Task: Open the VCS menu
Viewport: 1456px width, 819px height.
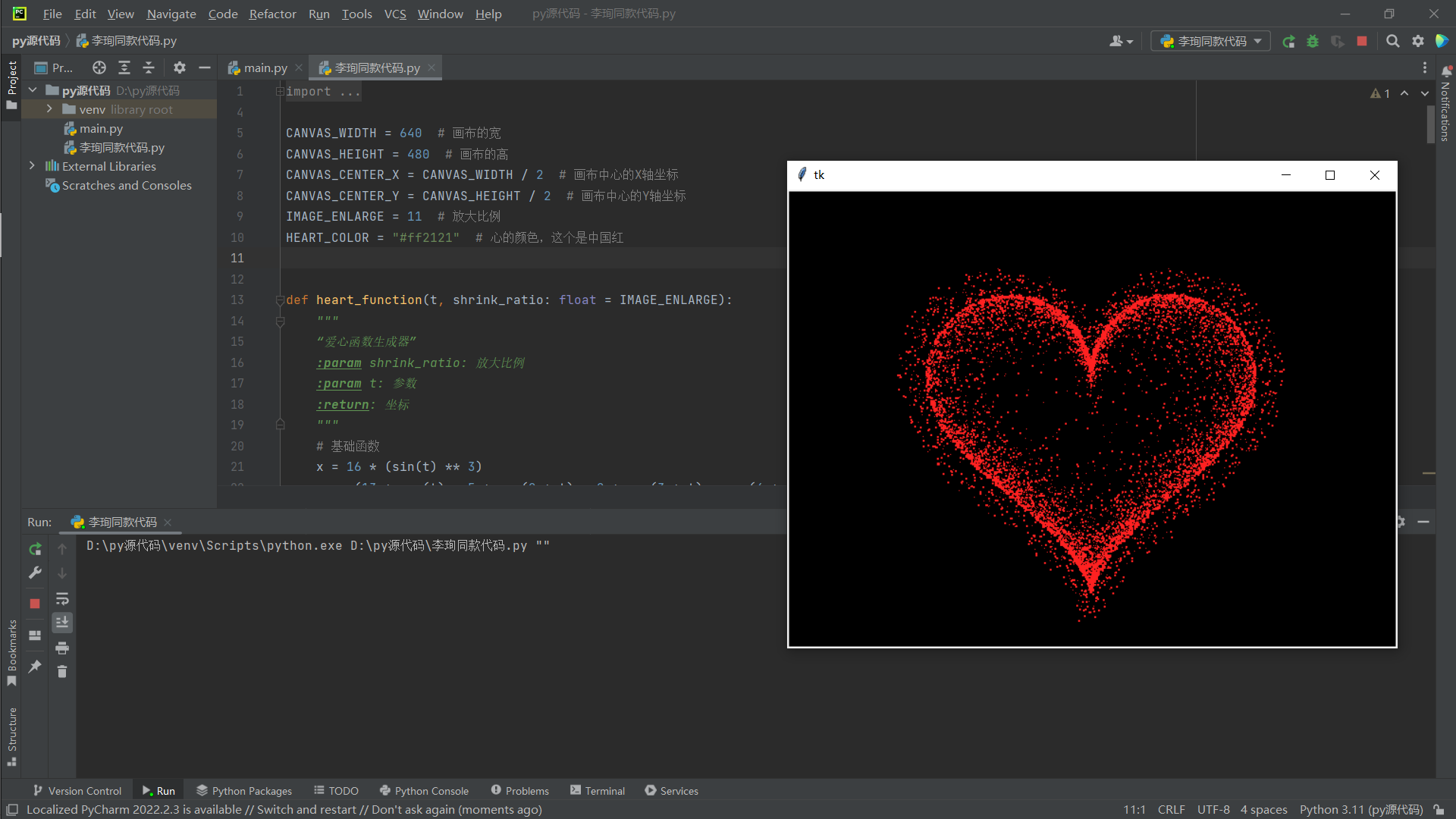Action: pos(395,14)
